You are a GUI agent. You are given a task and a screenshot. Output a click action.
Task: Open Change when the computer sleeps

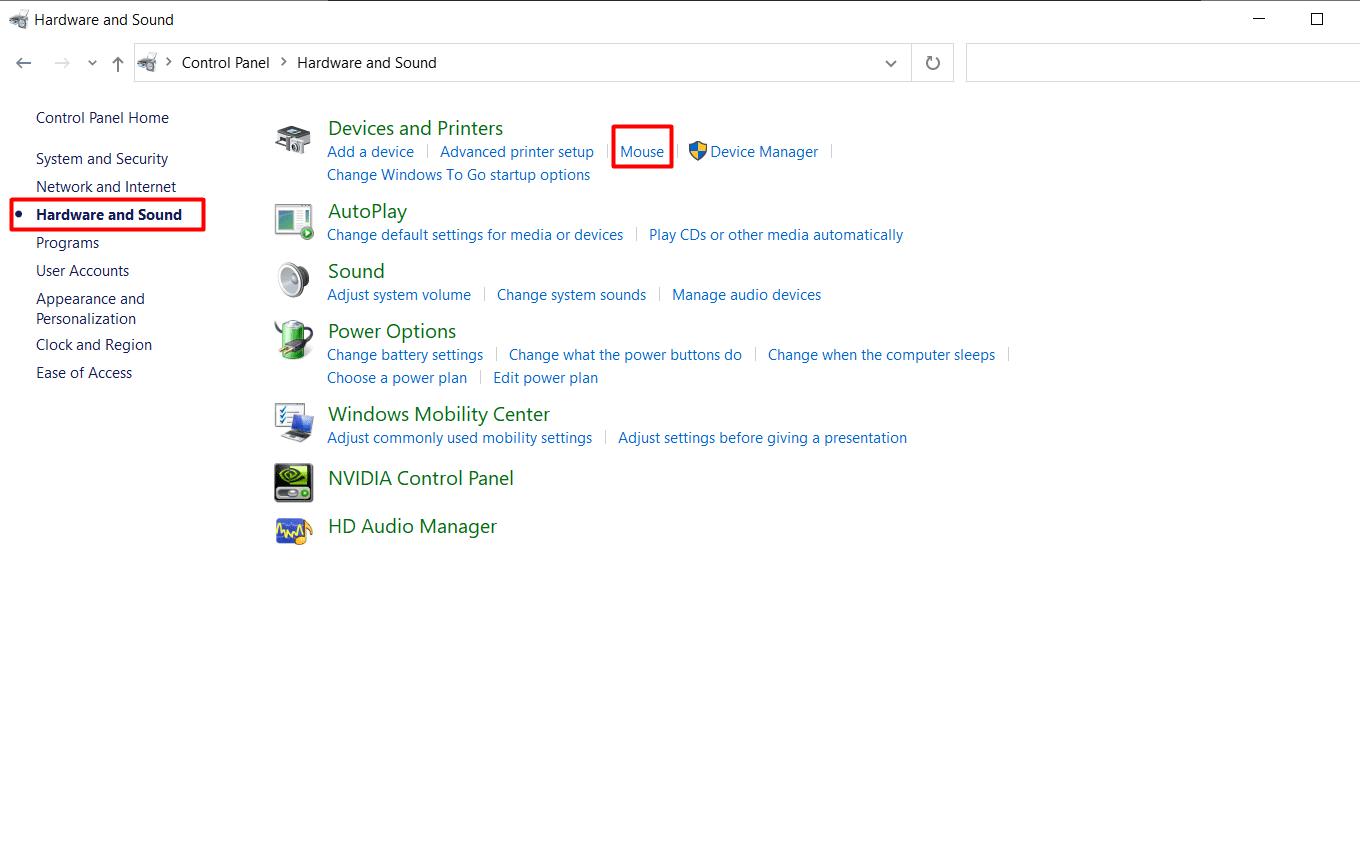click(x=881, y=355)
